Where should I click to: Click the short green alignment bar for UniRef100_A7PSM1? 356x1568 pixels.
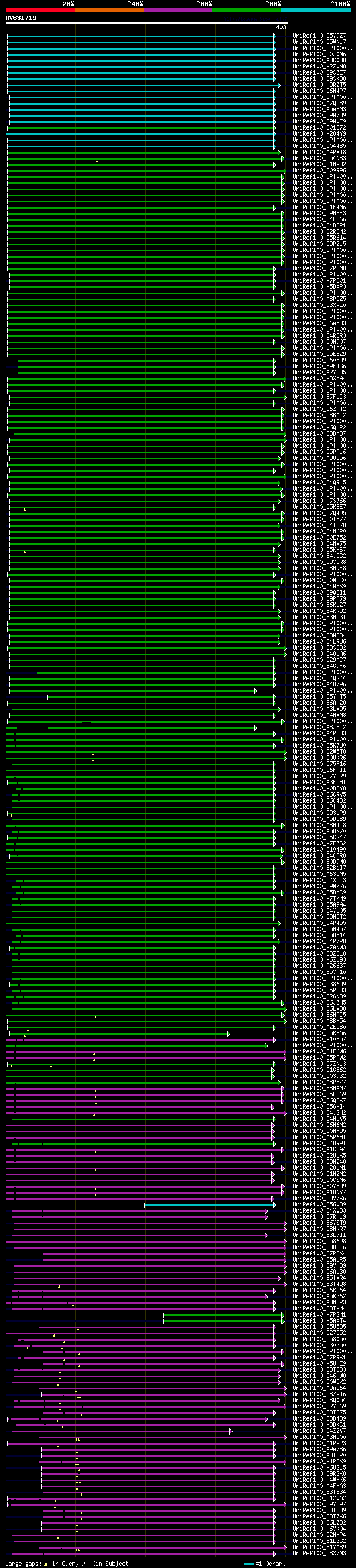[224, 1315]
